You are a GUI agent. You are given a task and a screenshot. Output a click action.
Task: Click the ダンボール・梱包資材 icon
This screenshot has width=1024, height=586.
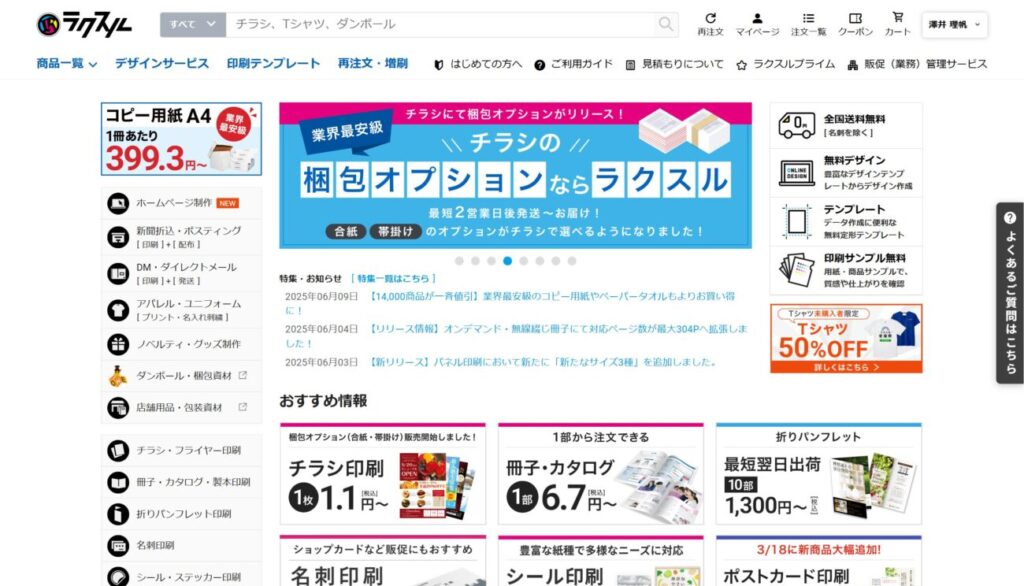coord(118,376)
